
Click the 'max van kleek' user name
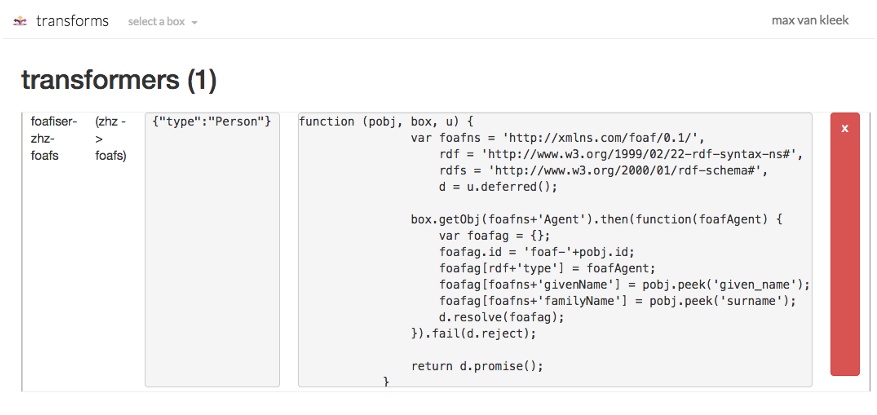810,20
